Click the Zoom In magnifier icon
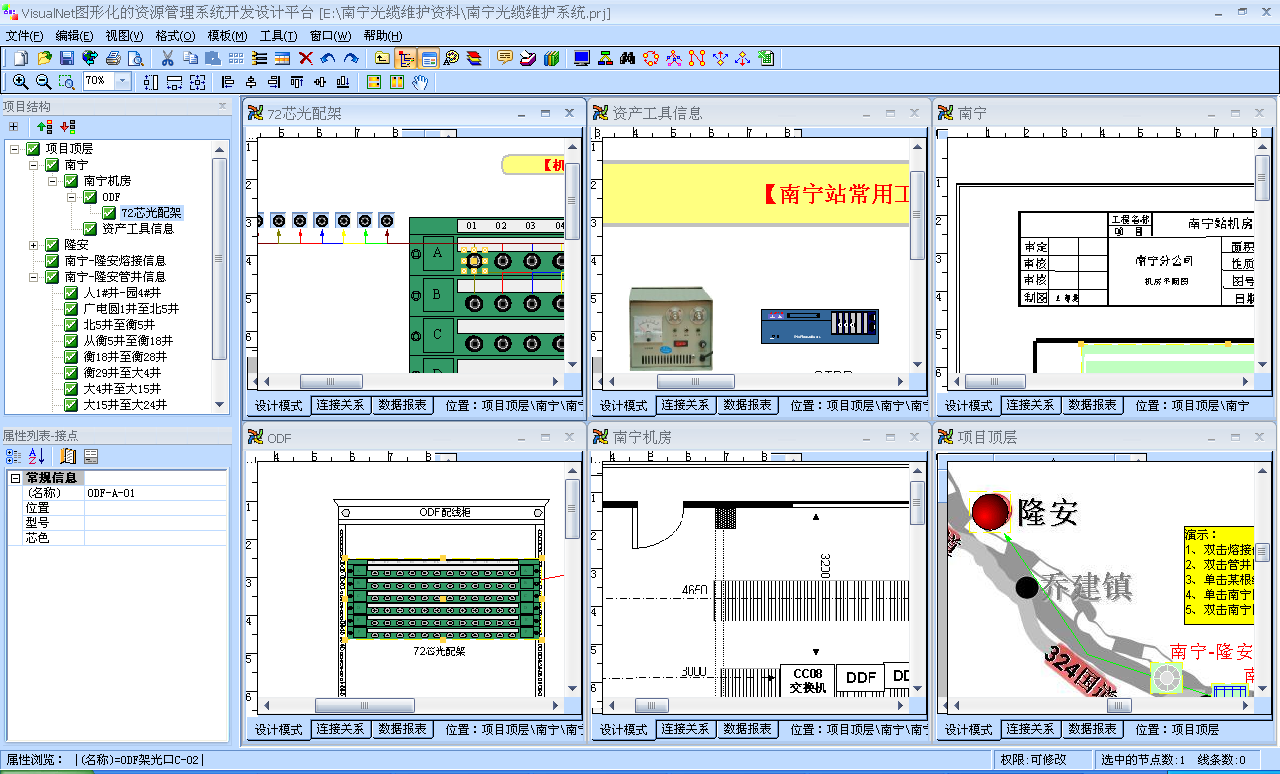The width and height of the screenshot is (1280, 774). pos(20,82)
